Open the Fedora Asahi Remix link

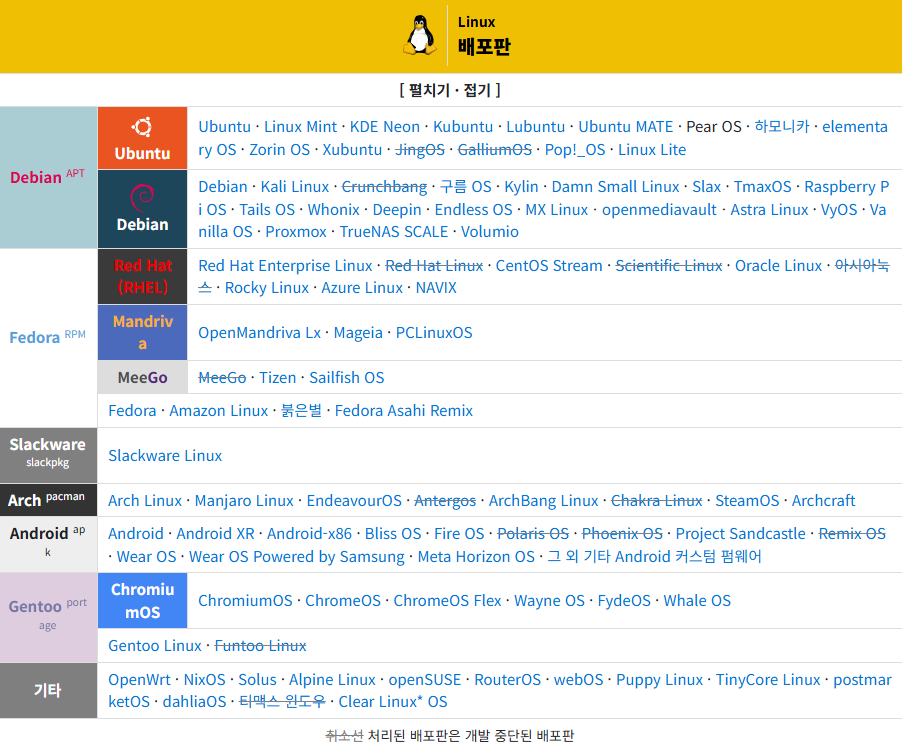[x=404, y=410]
